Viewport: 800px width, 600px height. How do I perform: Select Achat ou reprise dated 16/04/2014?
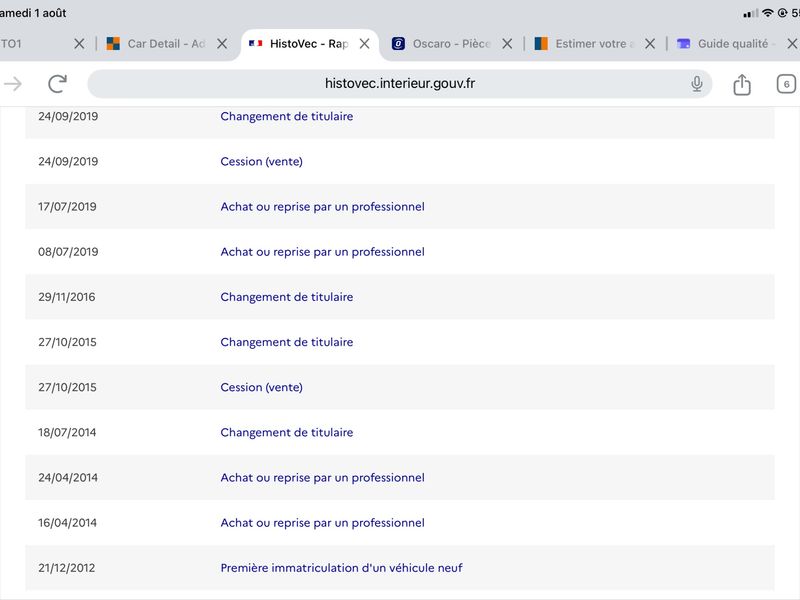point(322,523)
